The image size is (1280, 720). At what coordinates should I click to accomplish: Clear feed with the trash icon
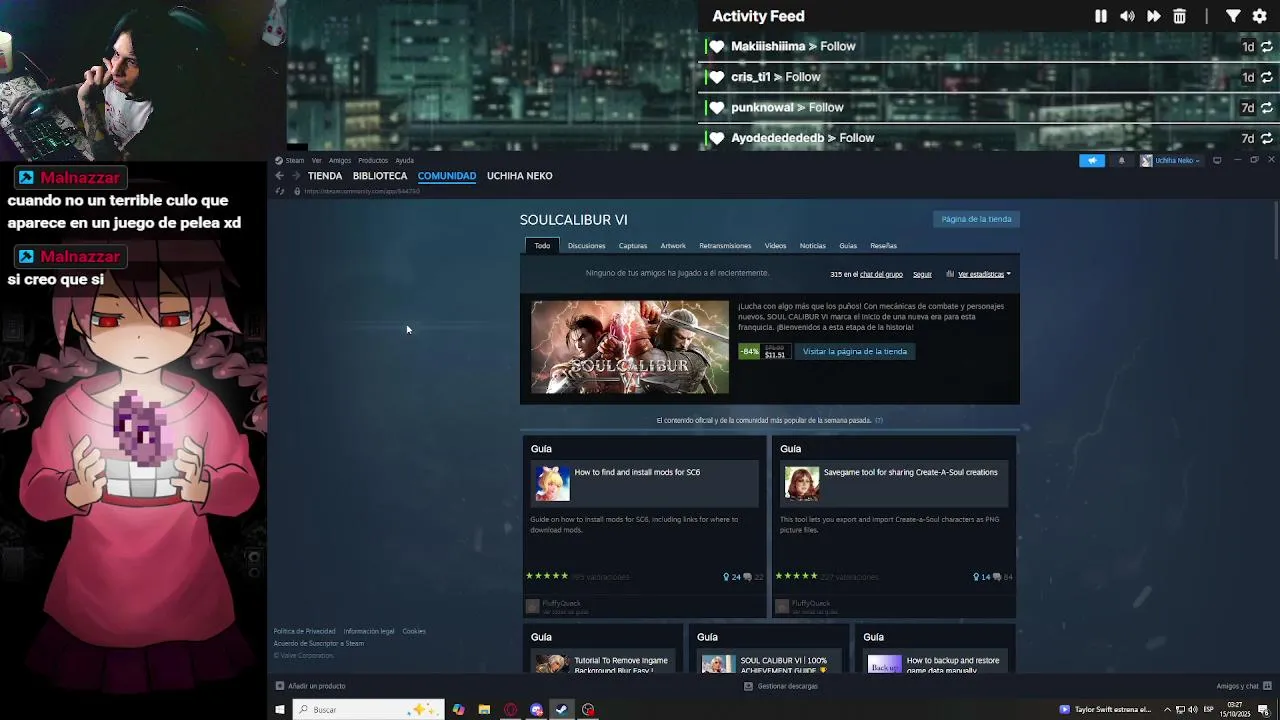tap(1180, 16)
